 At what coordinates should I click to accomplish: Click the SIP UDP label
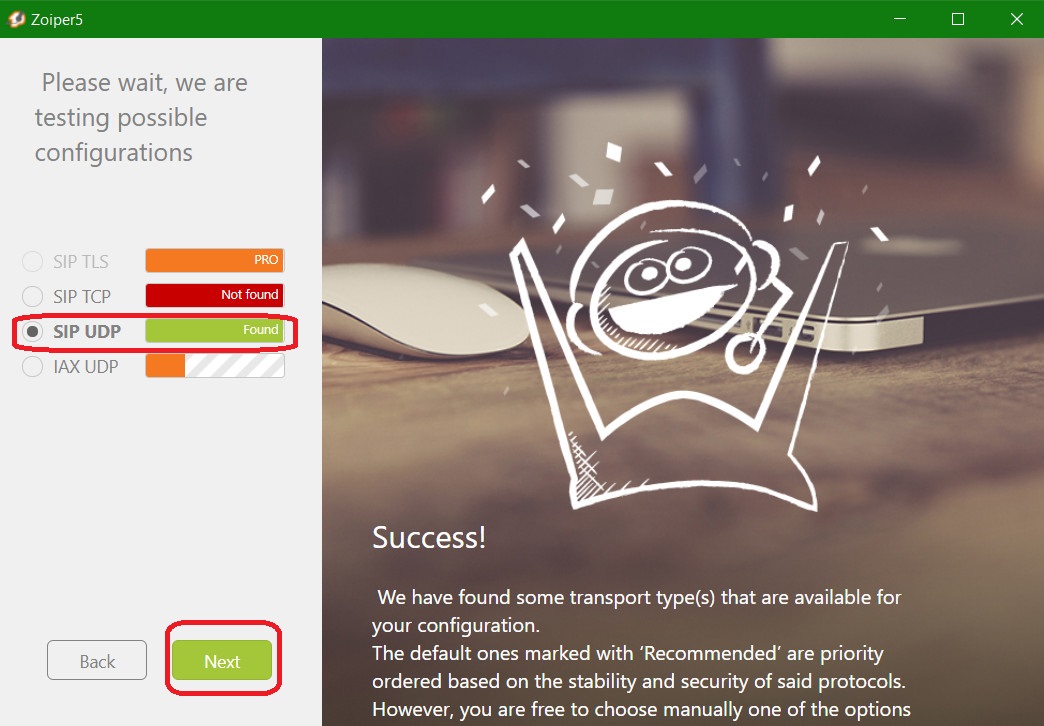[x=87, y=331]
